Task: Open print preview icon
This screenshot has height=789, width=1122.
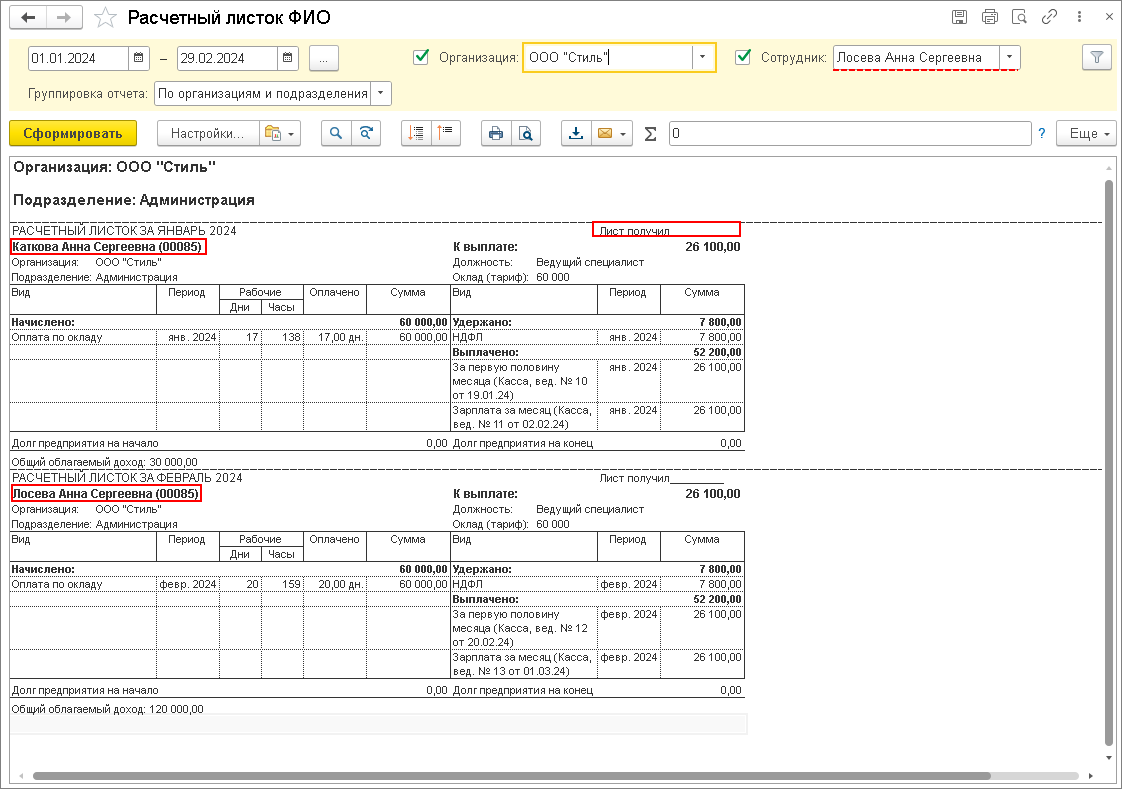Action: (525, 134)
